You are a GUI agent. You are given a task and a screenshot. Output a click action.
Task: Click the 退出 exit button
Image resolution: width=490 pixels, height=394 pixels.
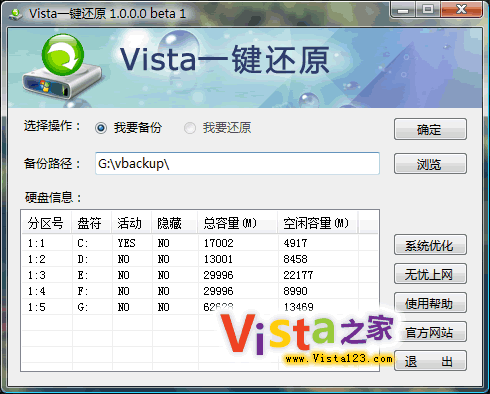pos(430,361)
